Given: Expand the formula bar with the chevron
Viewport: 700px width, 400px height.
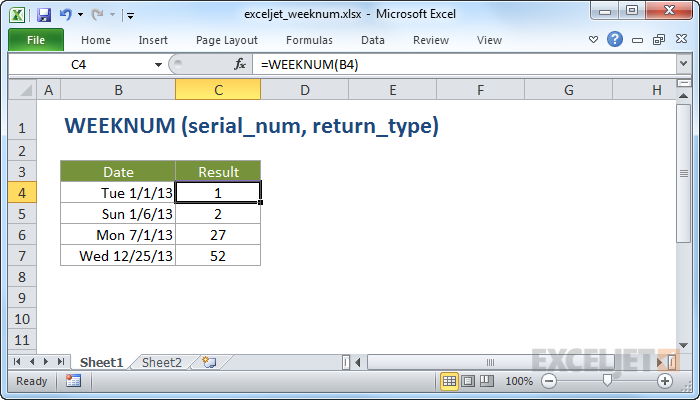Looking at the screenshot, I should point(683,64).
